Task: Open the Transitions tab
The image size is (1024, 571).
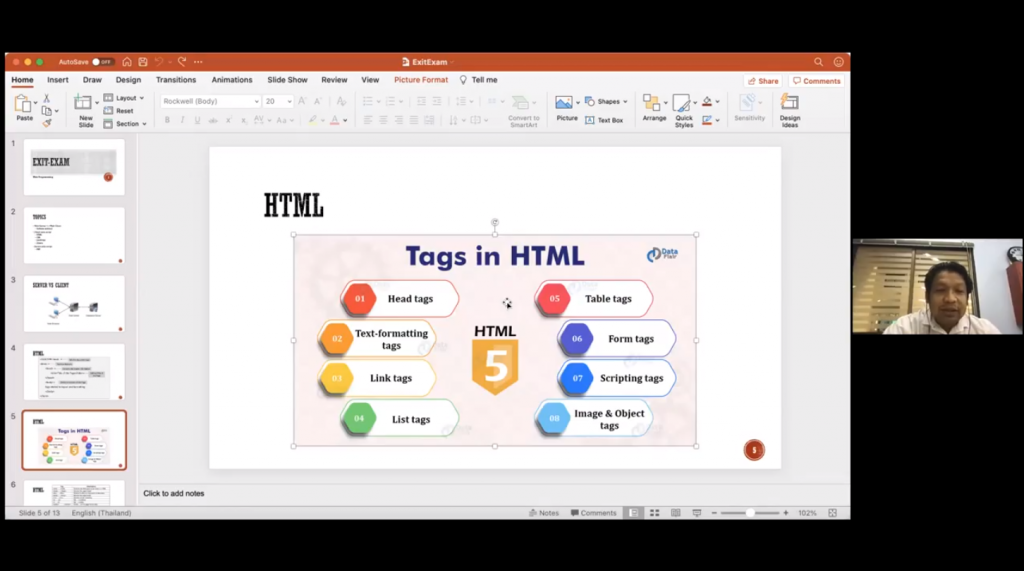Action: coord(176,80)
